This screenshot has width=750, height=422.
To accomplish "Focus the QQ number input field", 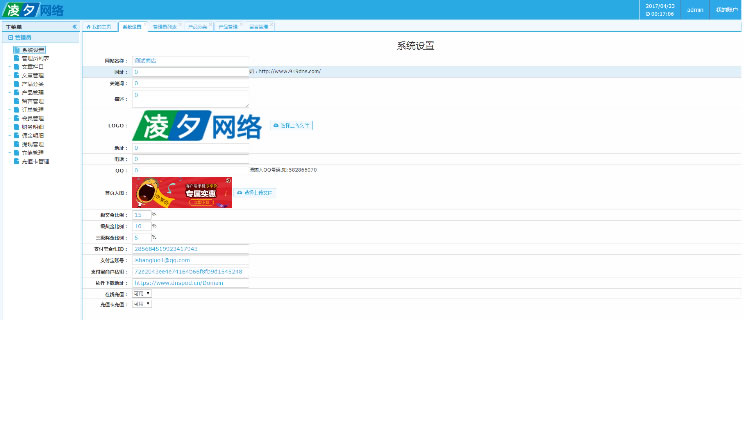I will pos(190,170).
